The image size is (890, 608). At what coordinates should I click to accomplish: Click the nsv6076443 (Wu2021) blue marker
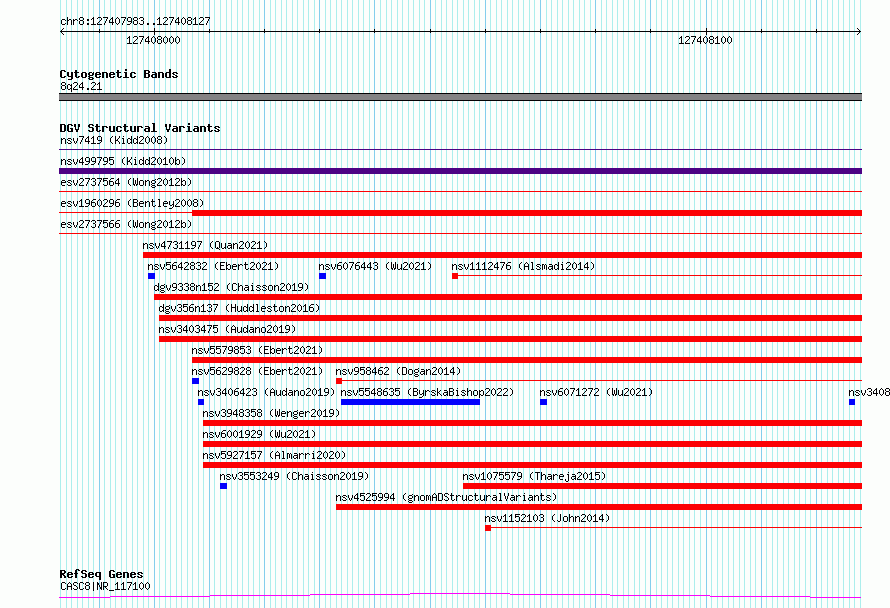(322, 276)
